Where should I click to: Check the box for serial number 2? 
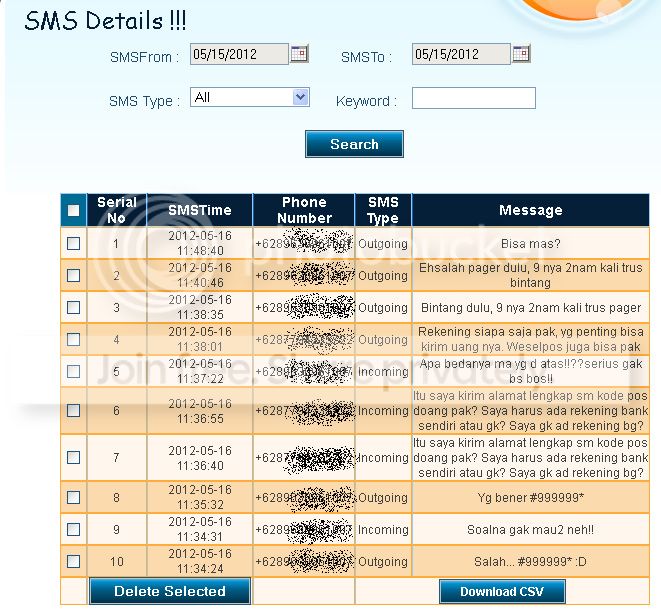(73, 275)
